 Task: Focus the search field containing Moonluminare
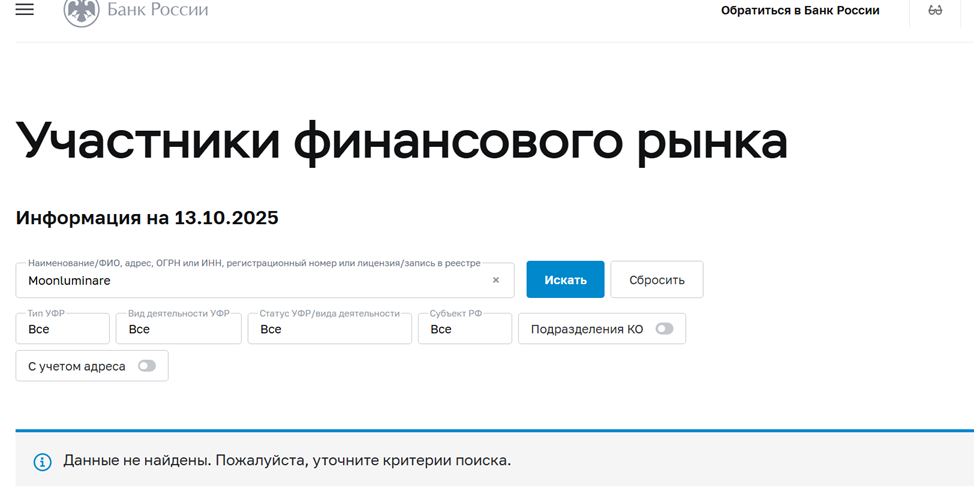click(x=265, y=280)
